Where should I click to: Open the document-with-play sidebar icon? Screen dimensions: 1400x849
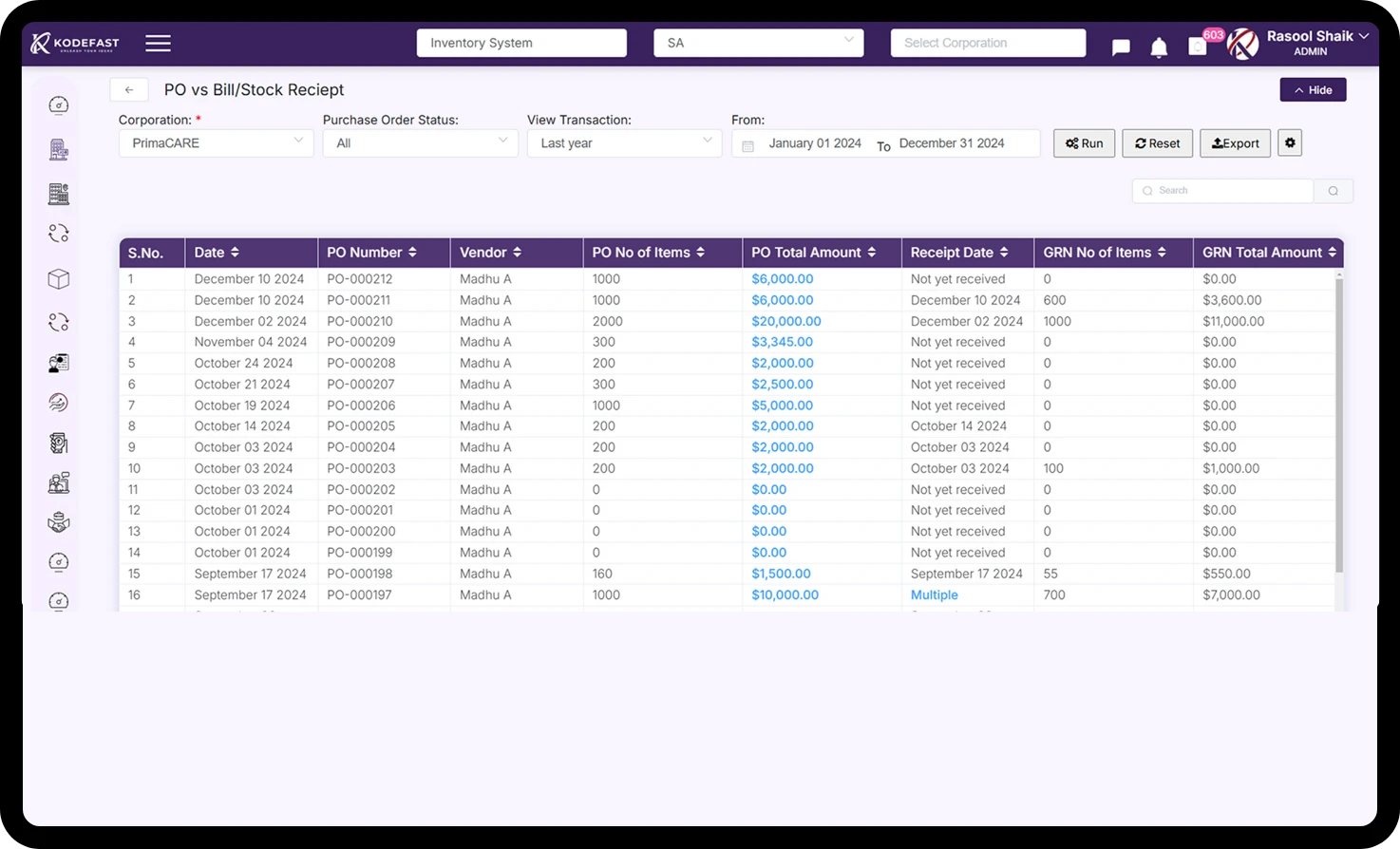tap(59, 443)
